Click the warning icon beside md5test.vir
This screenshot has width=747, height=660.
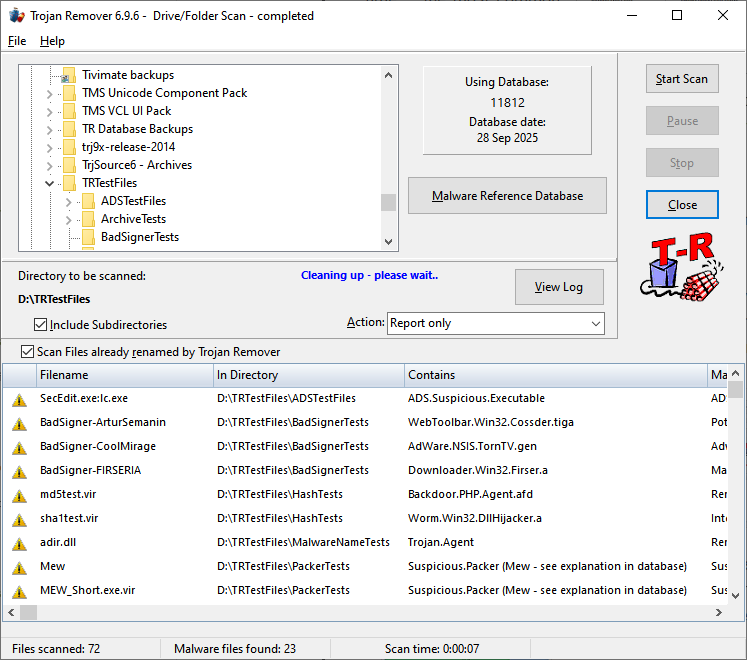19,495
